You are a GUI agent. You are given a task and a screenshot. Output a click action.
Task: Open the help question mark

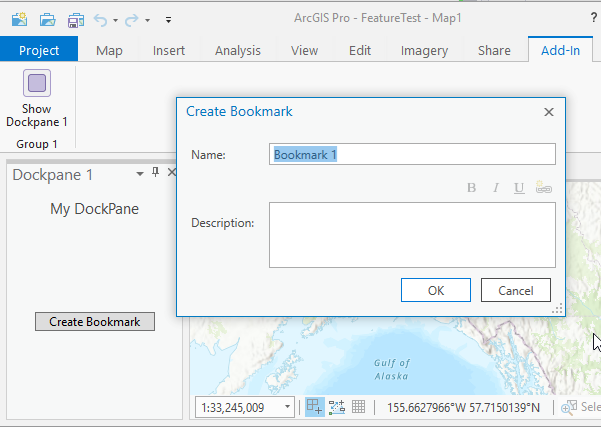[594, 18]
